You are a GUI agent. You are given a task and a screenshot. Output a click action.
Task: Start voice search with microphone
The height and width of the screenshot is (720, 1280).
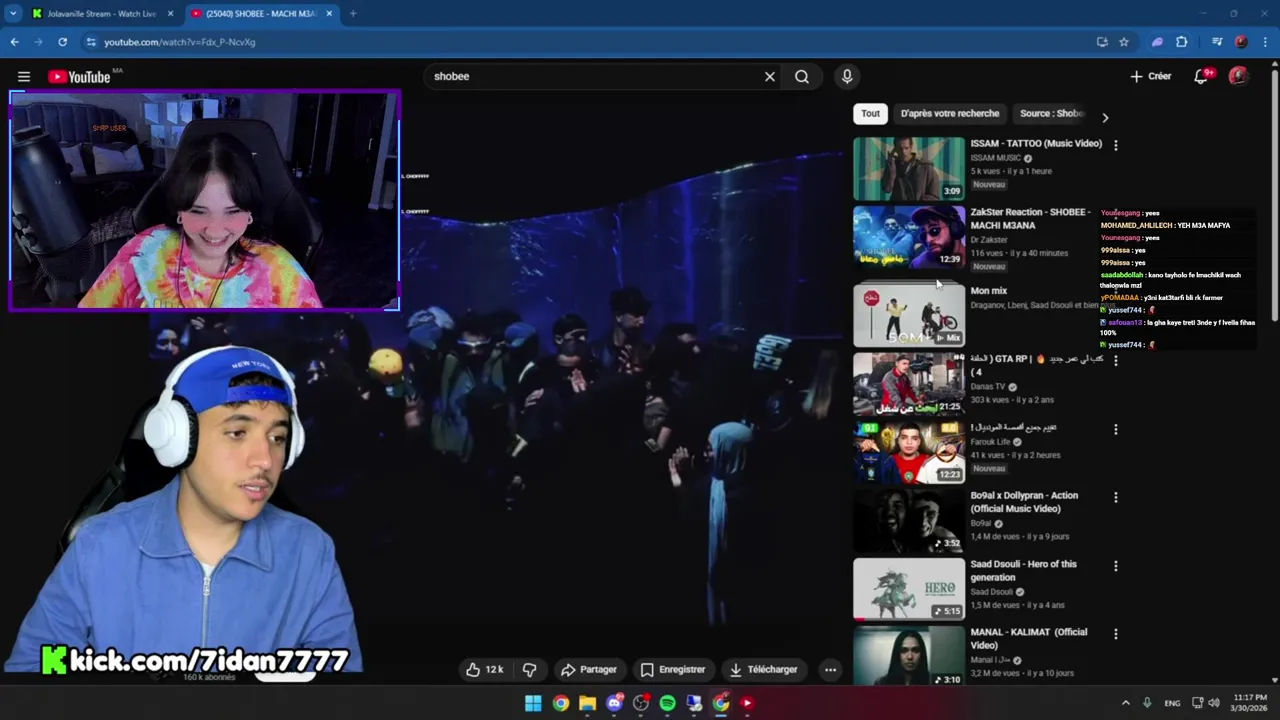(x=847, y=76)
